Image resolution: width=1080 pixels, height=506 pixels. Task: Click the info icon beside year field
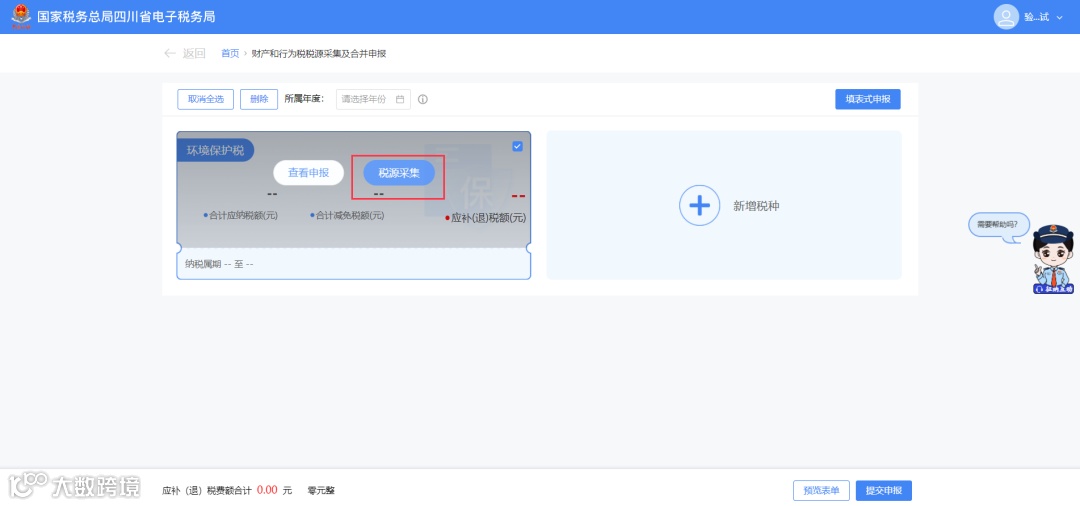coord(423,99)
